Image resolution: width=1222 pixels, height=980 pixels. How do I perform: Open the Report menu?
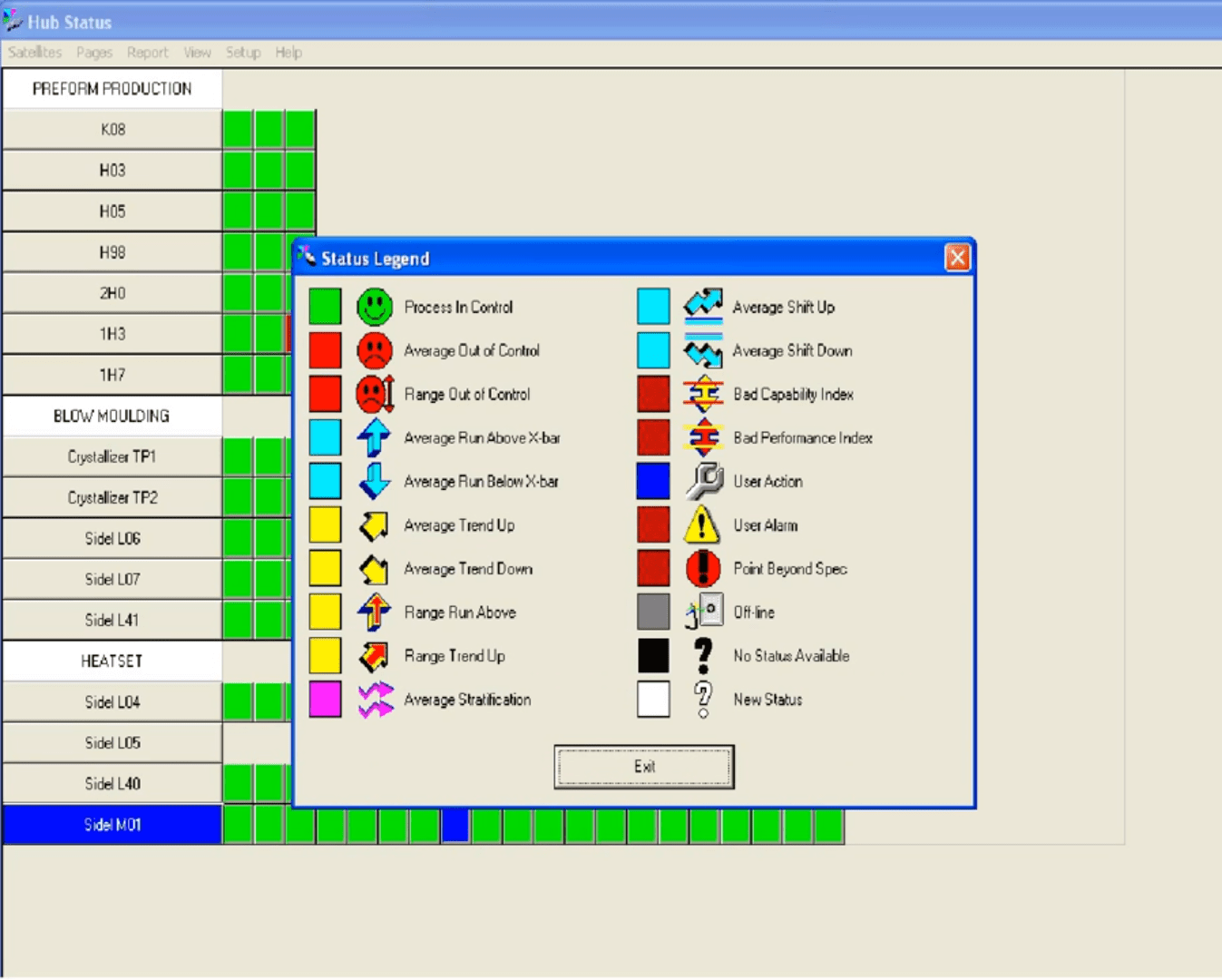coord(147,52)
